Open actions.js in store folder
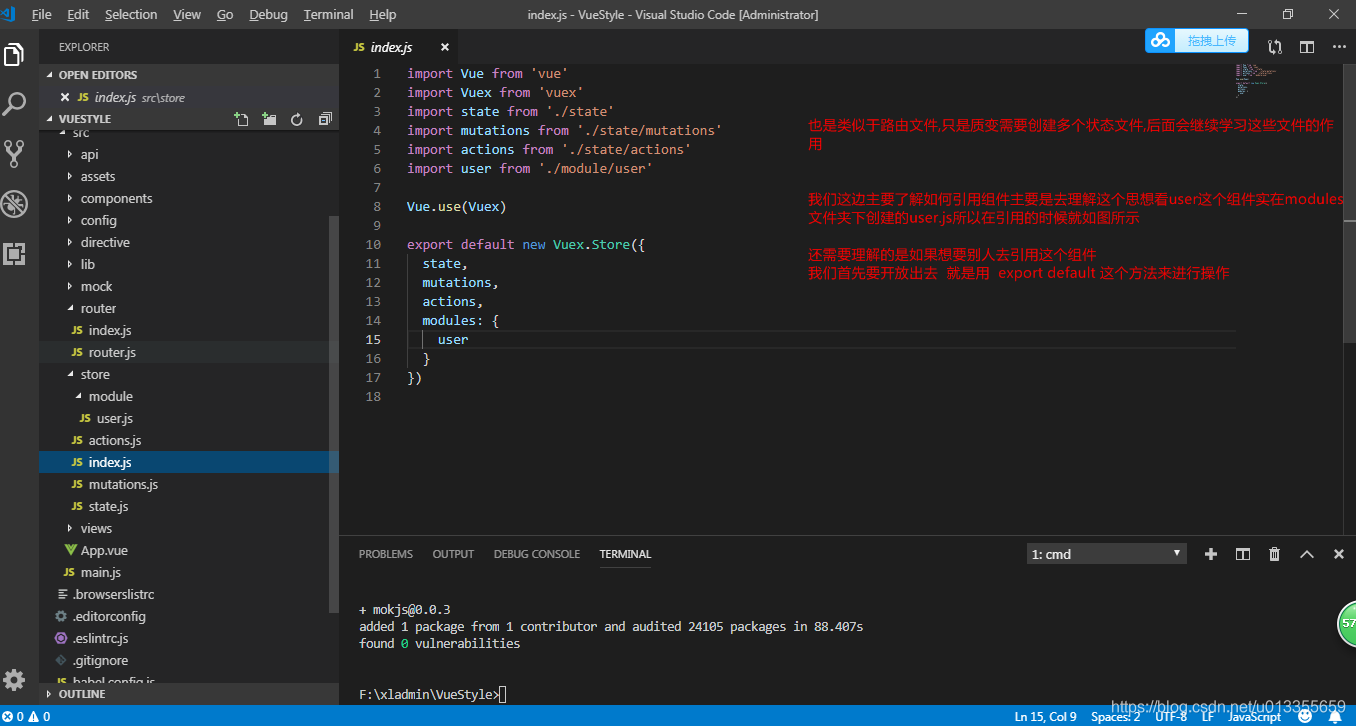1356x726 pixels. 189,440
